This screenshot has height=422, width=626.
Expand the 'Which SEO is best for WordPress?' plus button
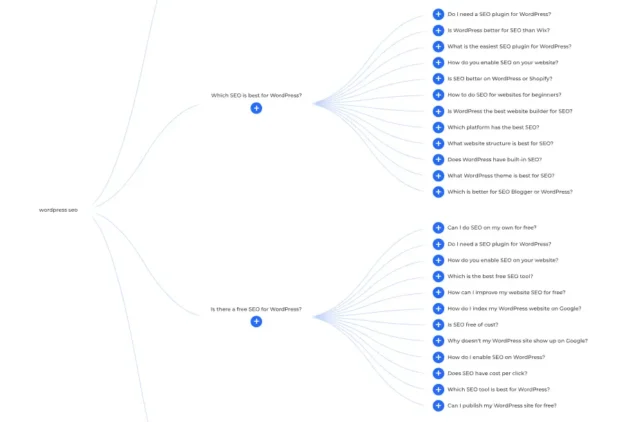pos(256,108)
